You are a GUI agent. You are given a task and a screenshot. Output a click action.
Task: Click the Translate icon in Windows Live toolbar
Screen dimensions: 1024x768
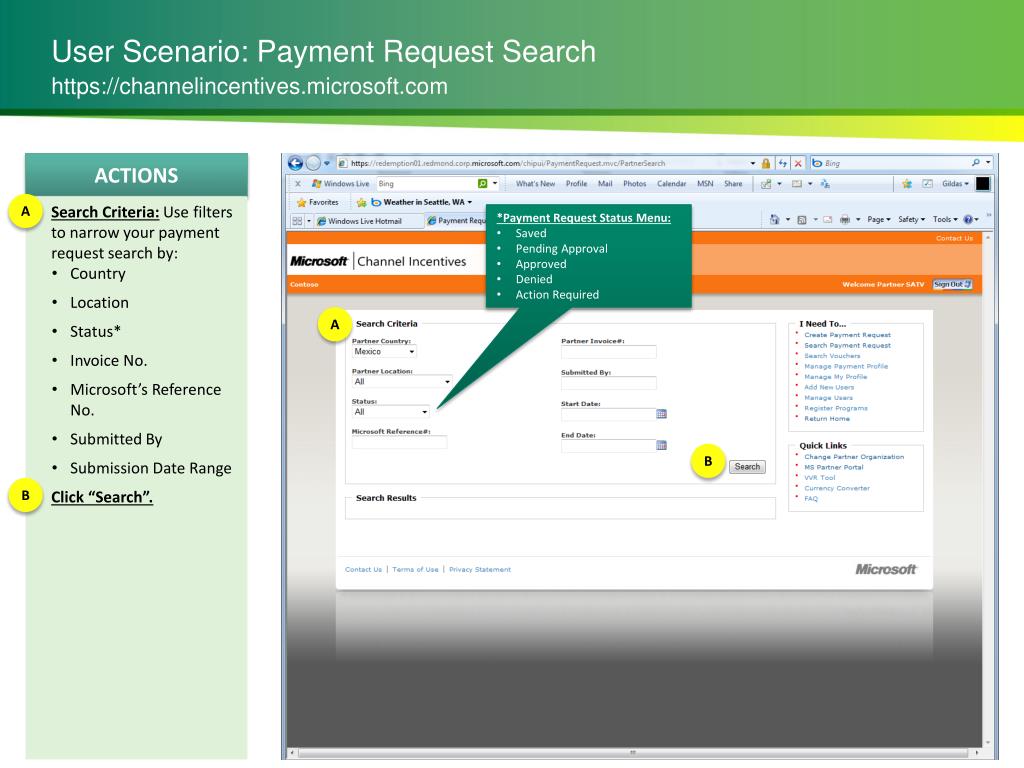point(825,184)
